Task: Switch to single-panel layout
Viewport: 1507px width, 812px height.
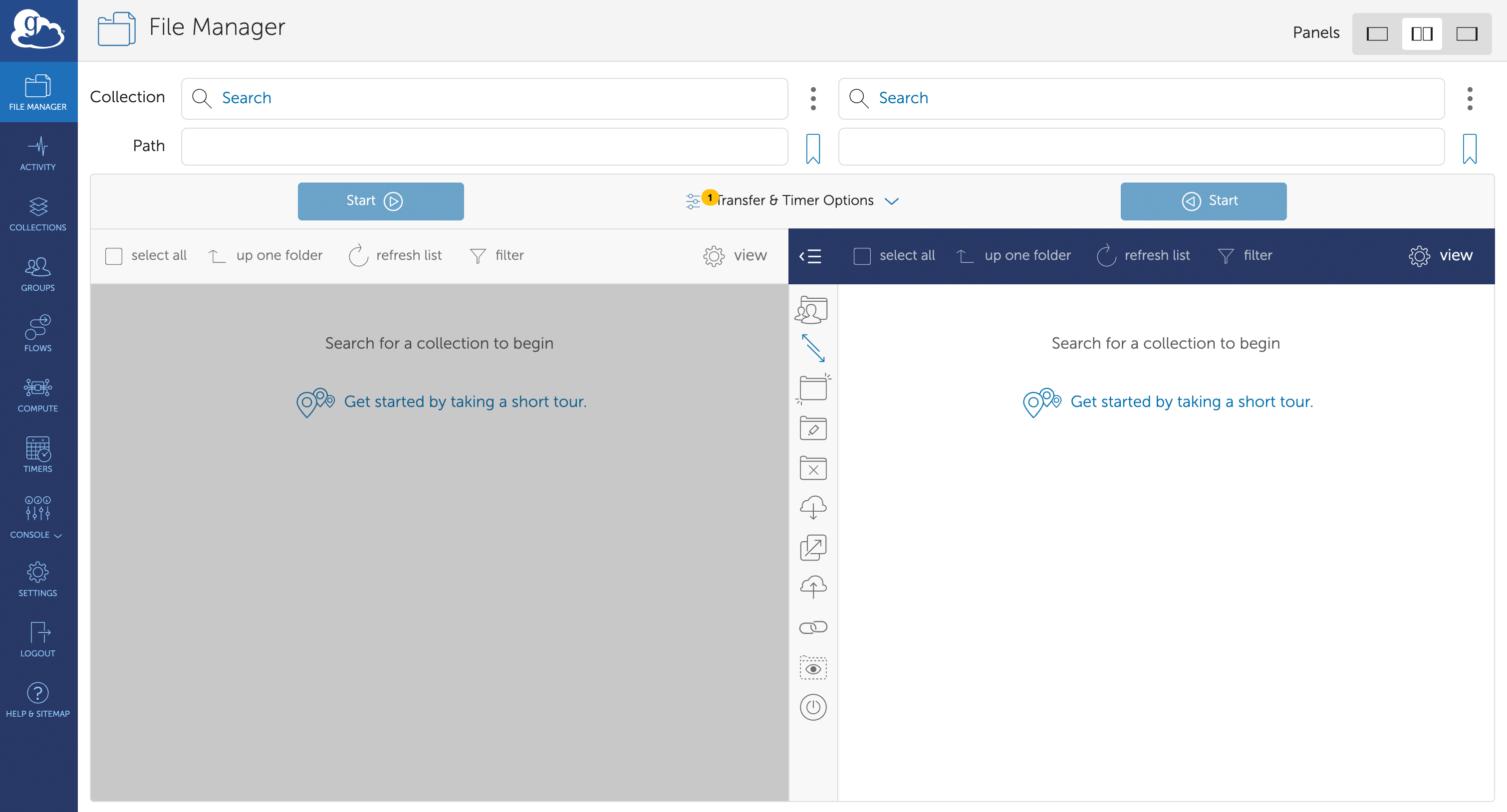Action: click(1377, 34)
